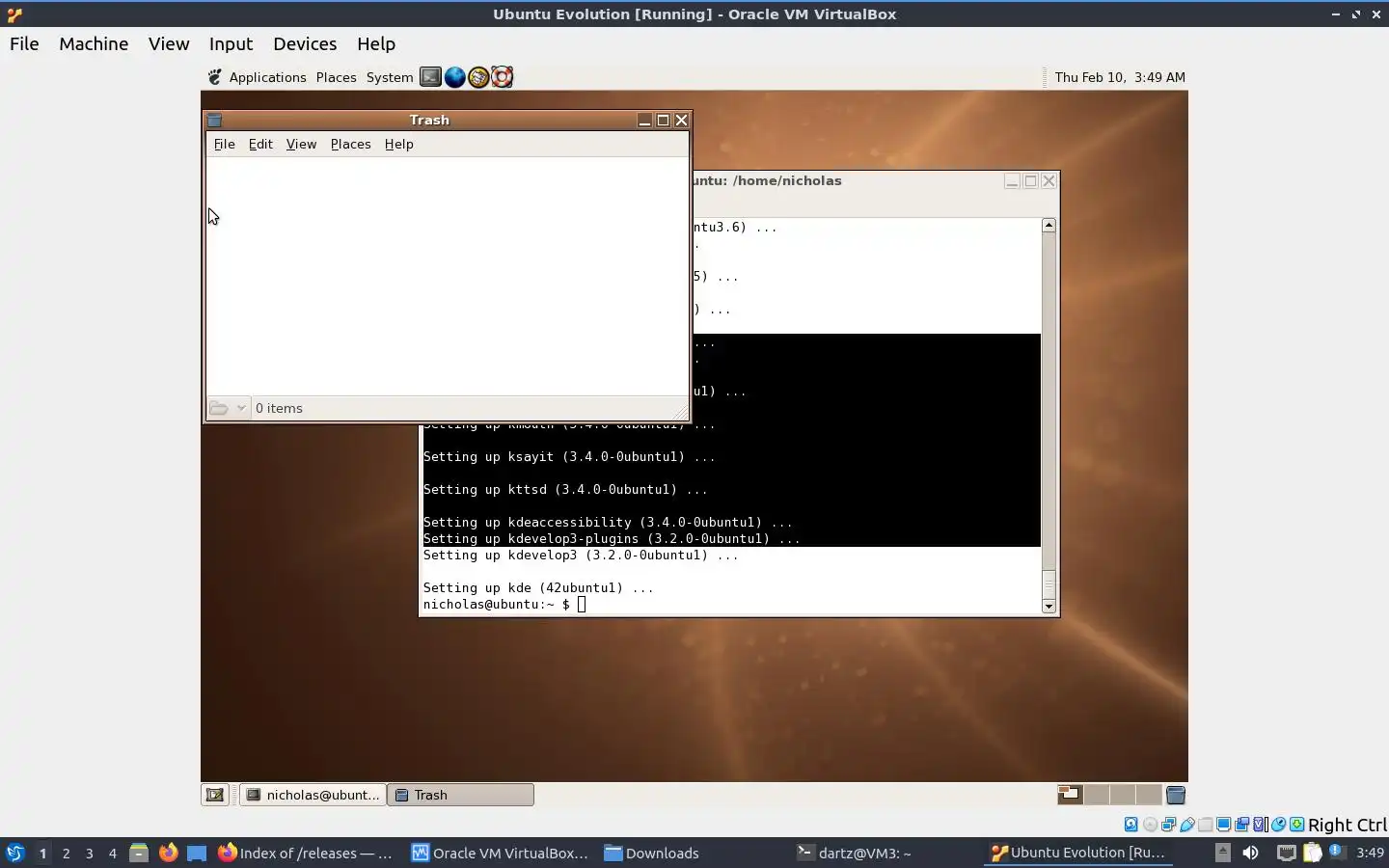Switch to Oracle VM VirtualBox Manager task
Viewport: 1389px width, 868px height.
[500, 853]
